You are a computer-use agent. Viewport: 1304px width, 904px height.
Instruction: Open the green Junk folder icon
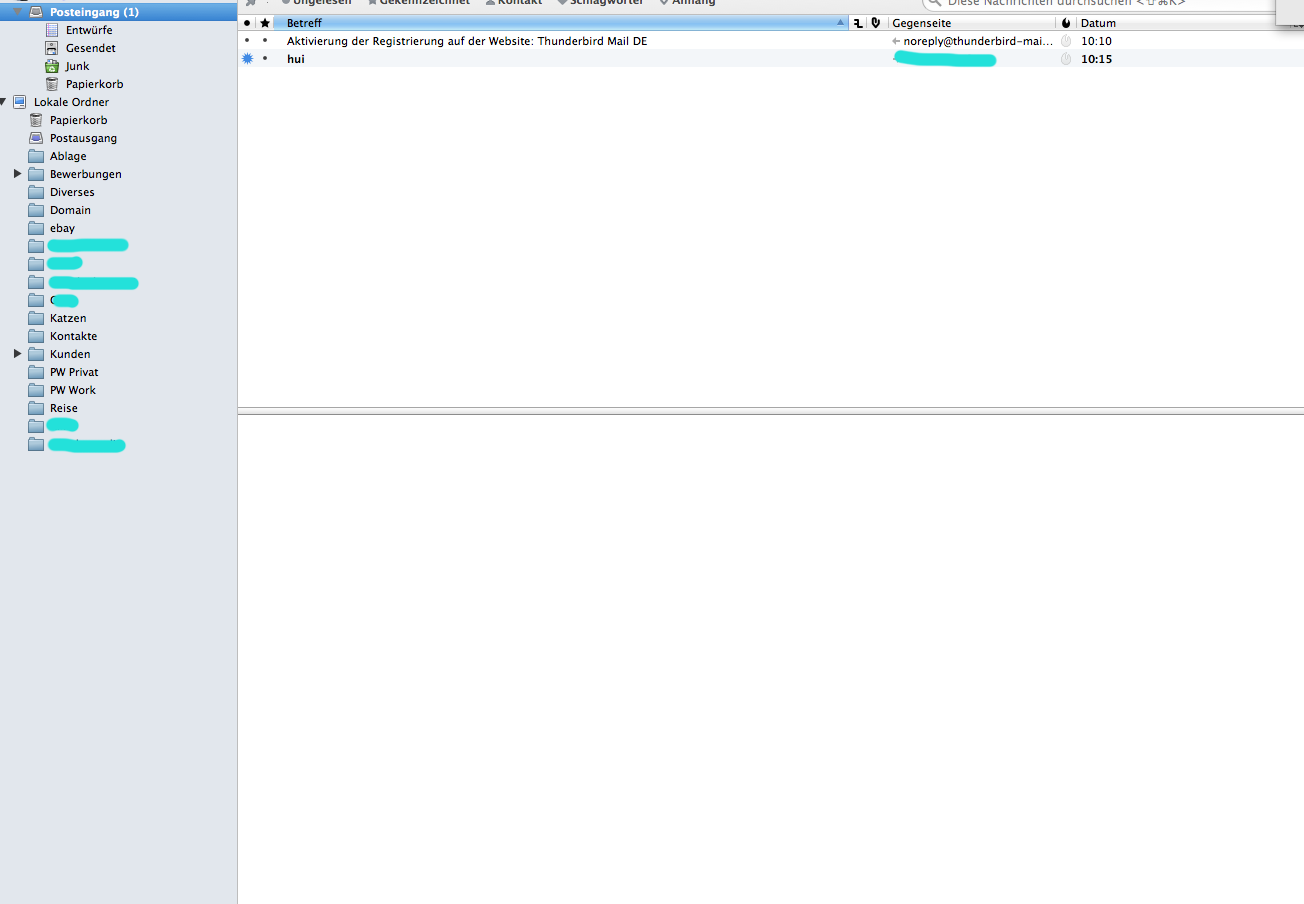point(52,66)
